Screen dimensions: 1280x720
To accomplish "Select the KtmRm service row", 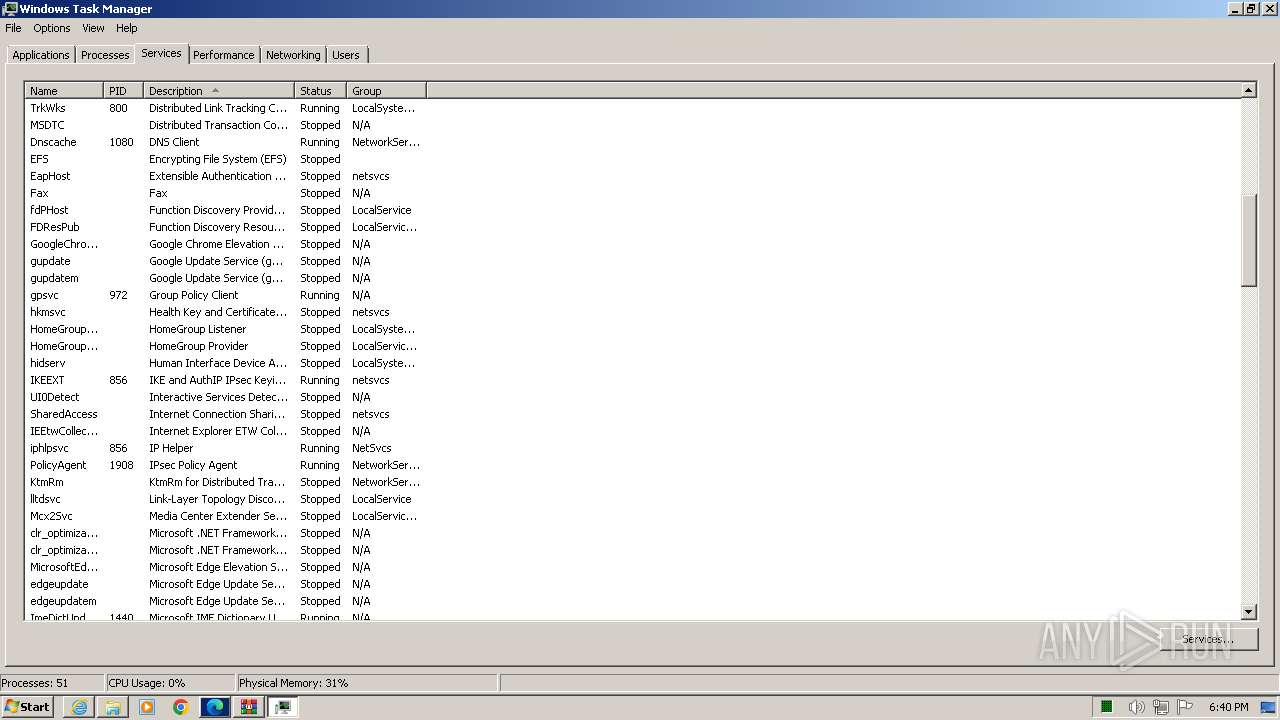I will click(633, 482).
